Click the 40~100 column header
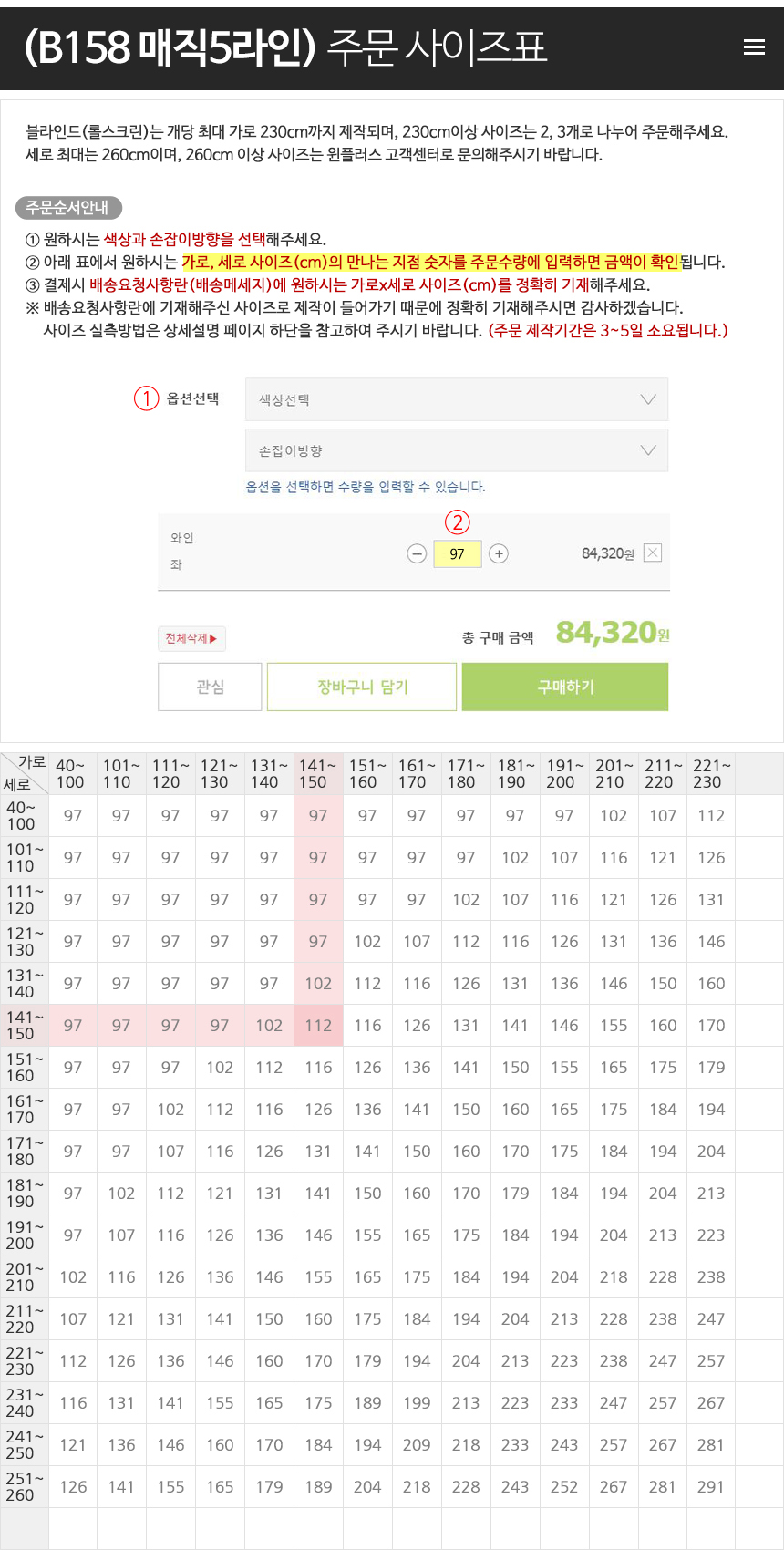Viewport: 784px width, 1550px height. point(71,774)
